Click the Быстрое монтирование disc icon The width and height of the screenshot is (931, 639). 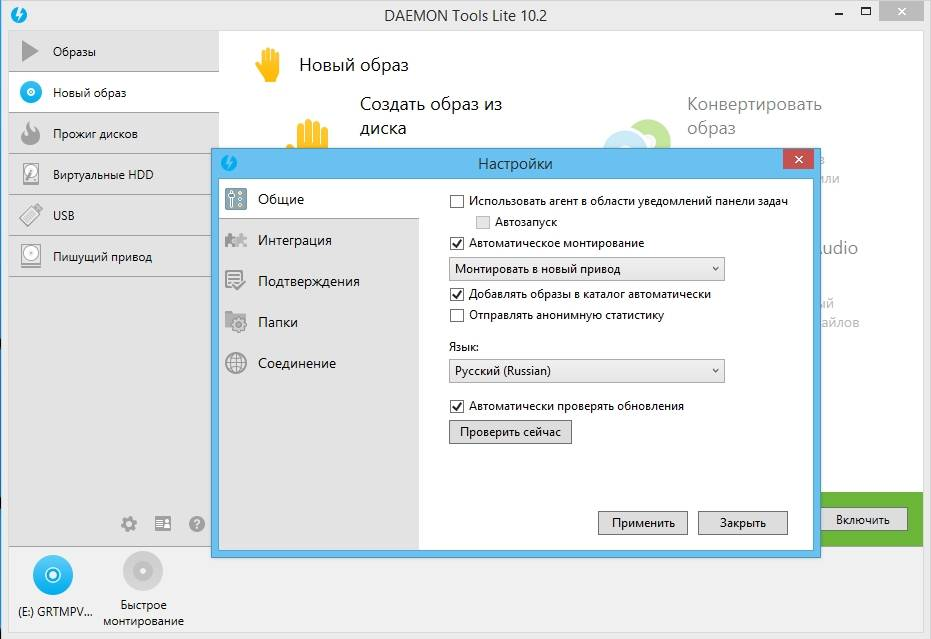point(143,571)
